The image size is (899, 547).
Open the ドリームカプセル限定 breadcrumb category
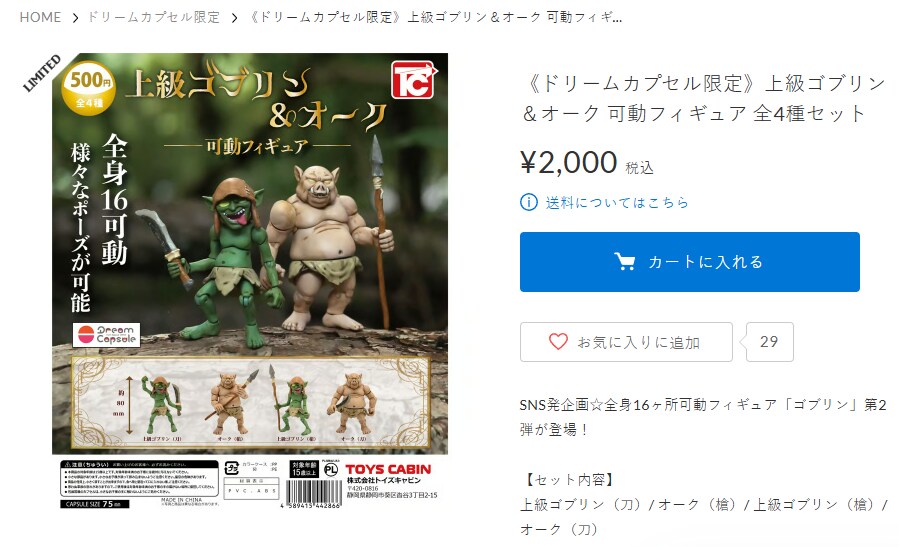click(x=154, y=17)
